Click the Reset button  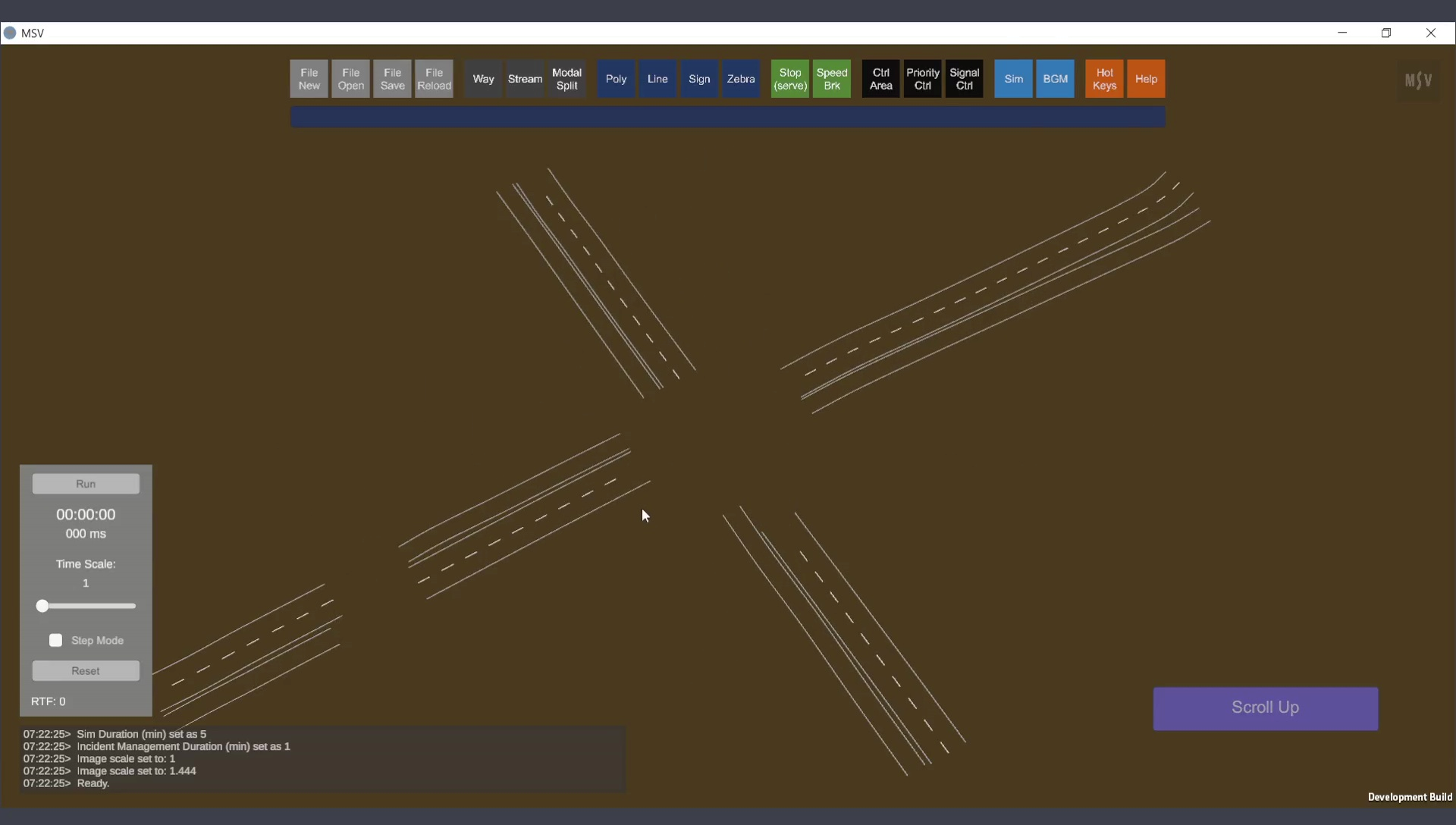pos(86,671)
